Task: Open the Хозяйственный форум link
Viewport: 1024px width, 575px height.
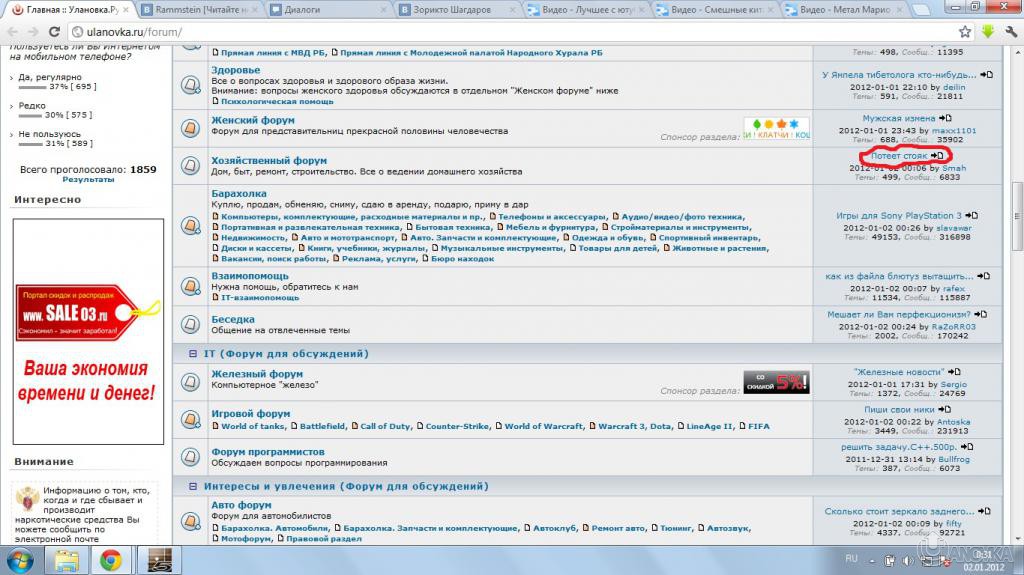Action: pos(269,161)
